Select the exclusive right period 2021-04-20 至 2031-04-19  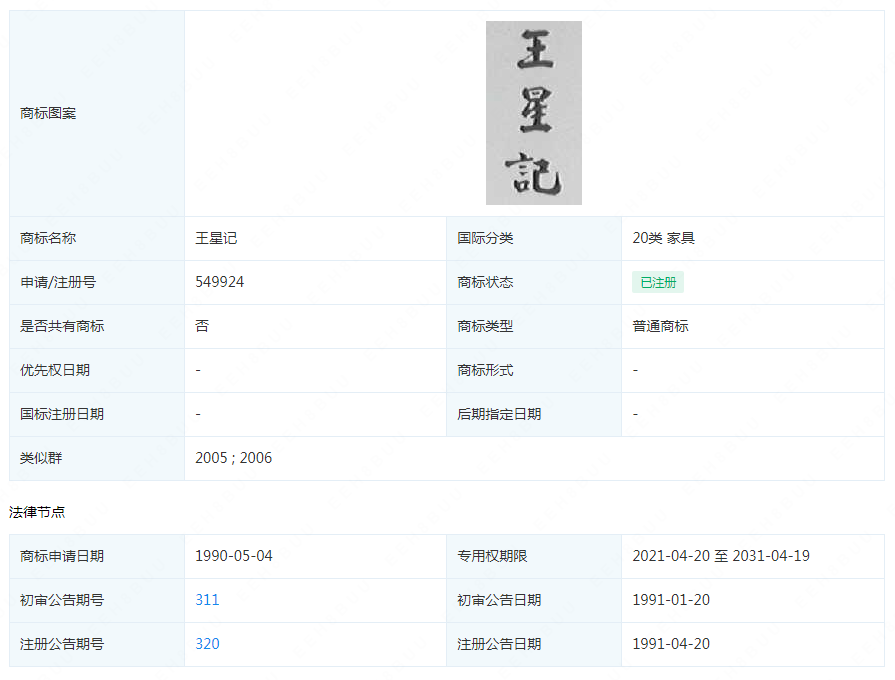click(721, 556)
